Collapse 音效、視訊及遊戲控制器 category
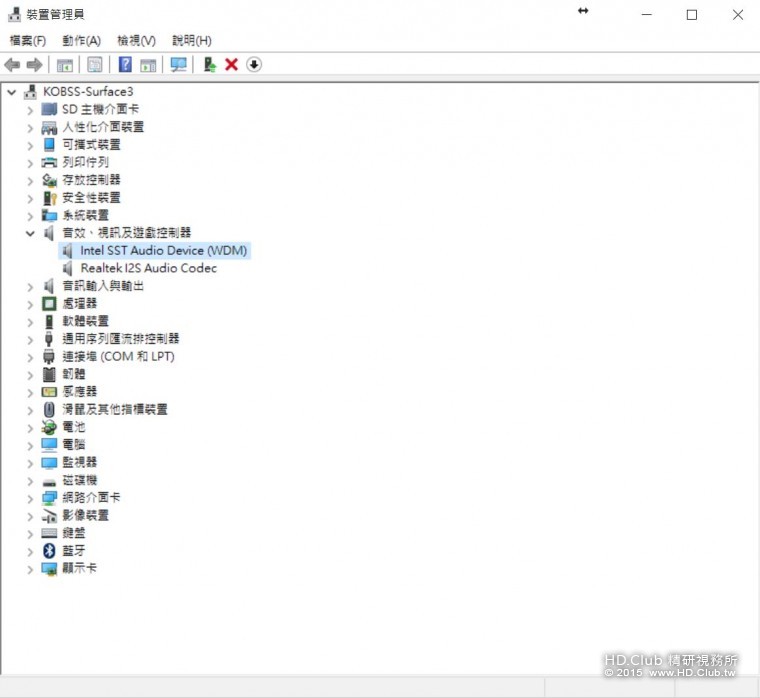 30,233
